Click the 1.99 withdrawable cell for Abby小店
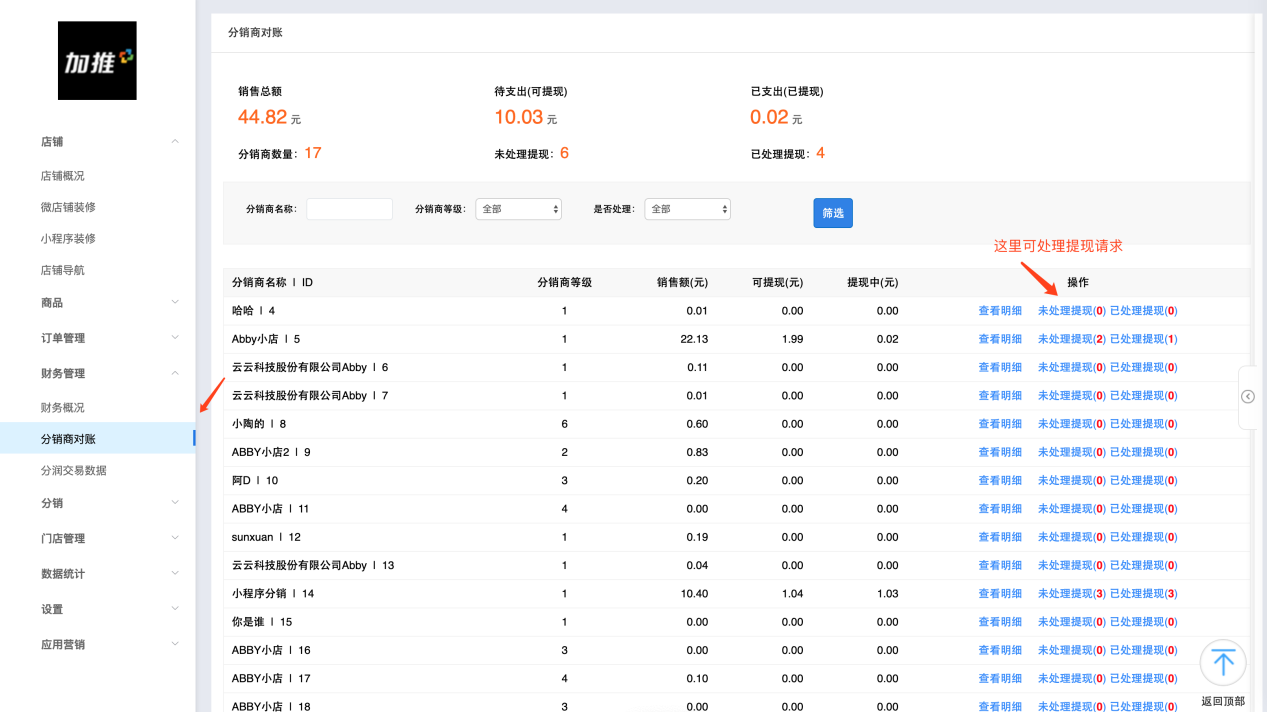 [x=792, y=339]
